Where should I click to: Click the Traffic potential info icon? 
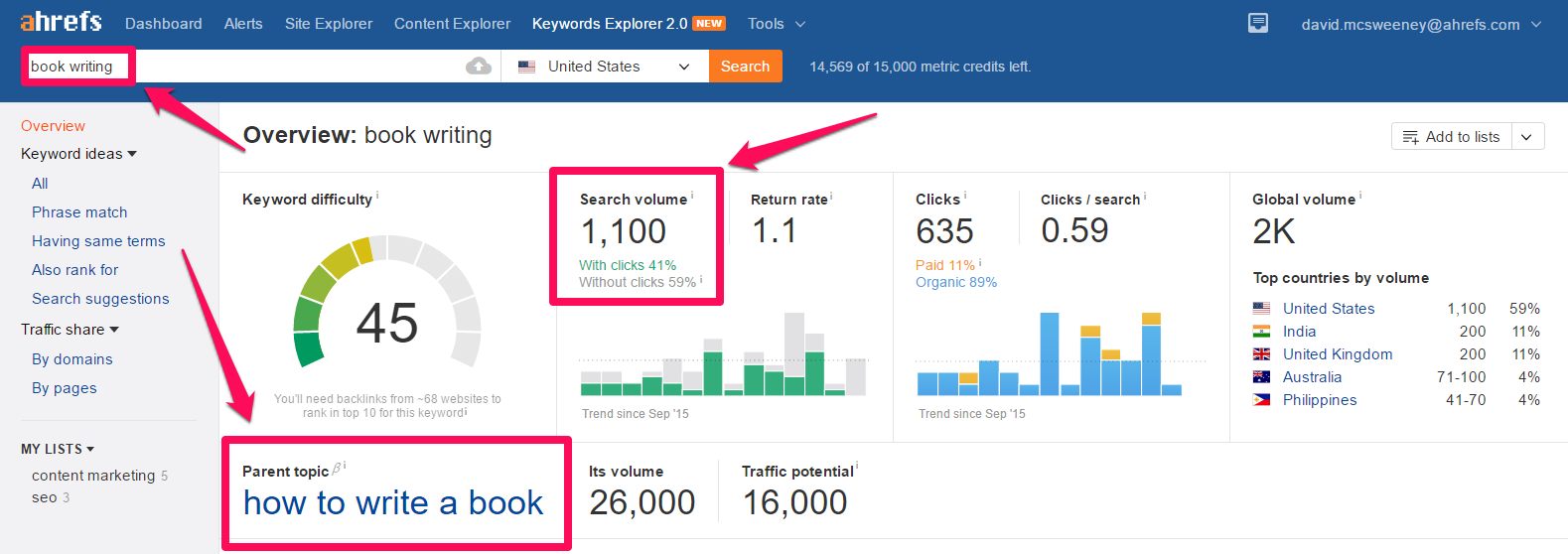(857, 467)
